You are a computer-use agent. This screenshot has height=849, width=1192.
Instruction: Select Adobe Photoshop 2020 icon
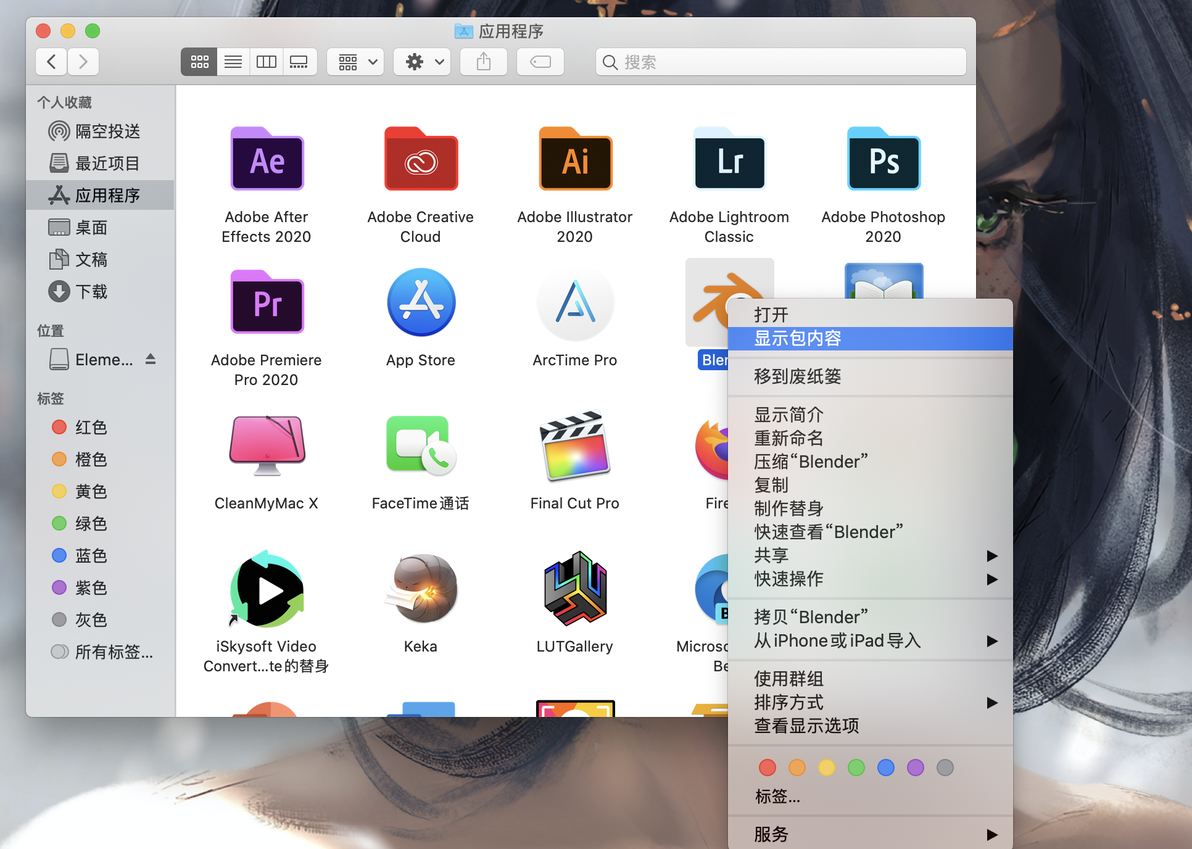click(883, 159)
